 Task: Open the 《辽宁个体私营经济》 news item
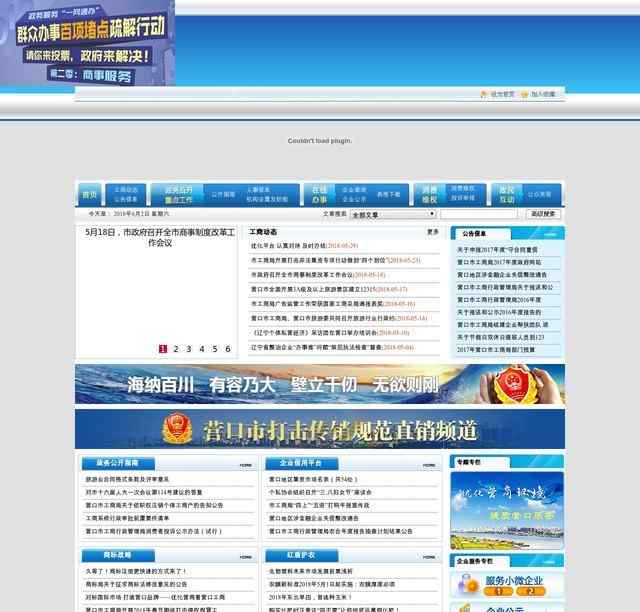point(331,333)
